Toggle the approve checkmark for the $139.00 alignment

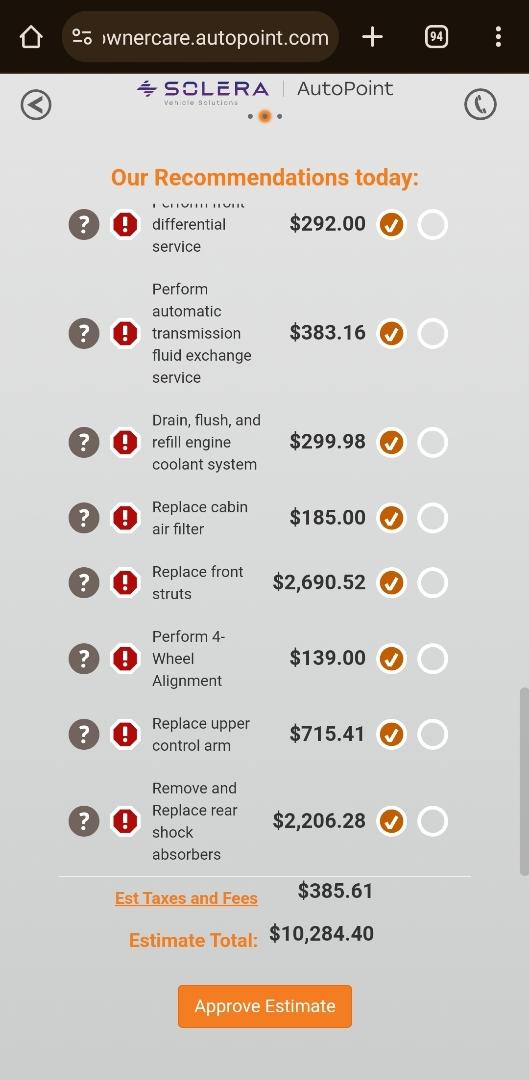click(x=391, y=658)
